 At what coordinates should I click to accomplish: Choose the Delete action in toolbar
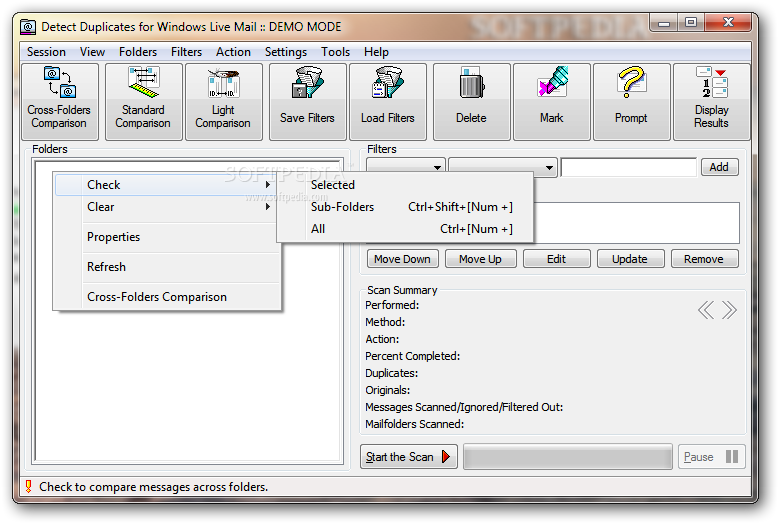coord(471,101)
